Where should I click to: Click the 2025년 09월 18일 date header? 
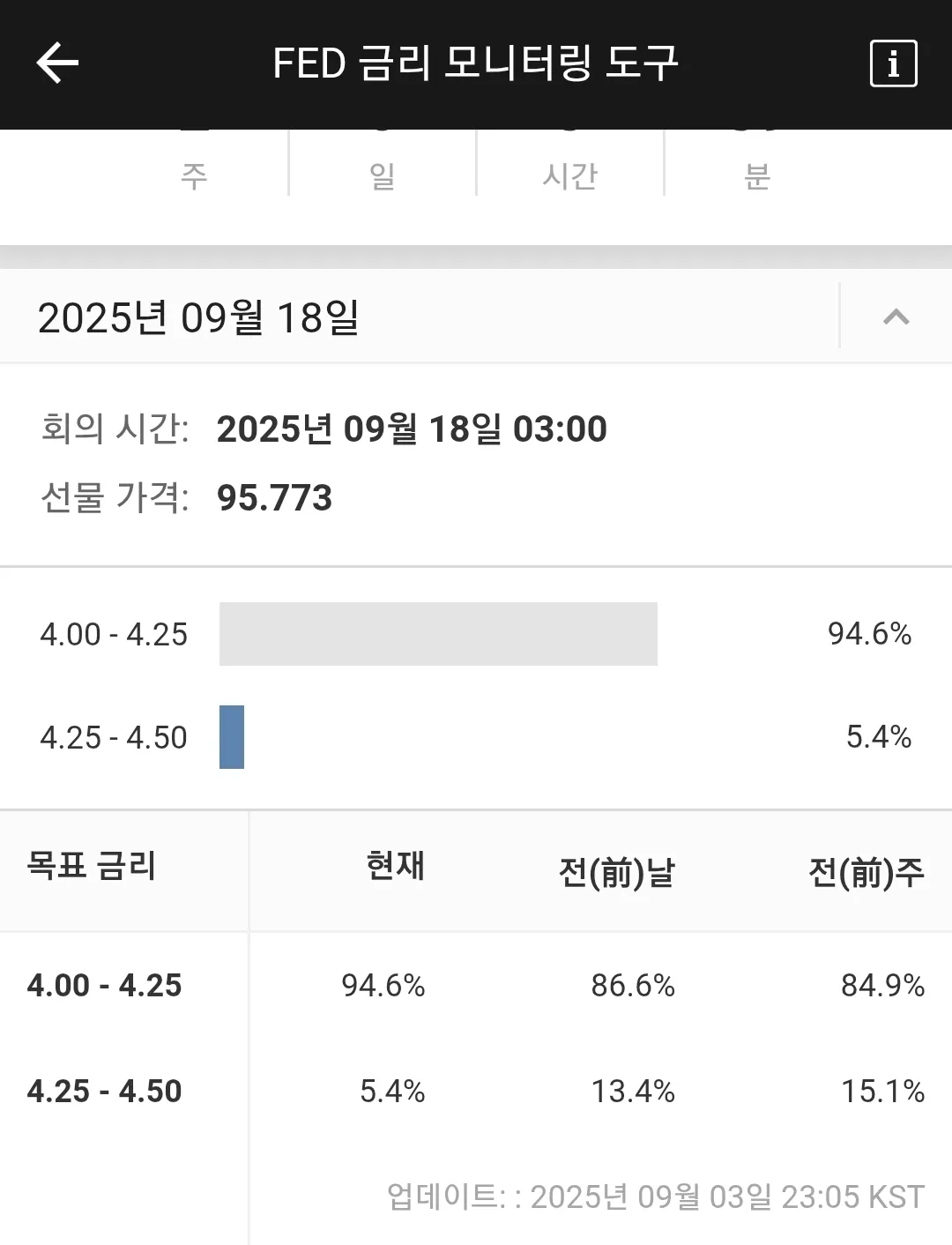coord(199,317)
